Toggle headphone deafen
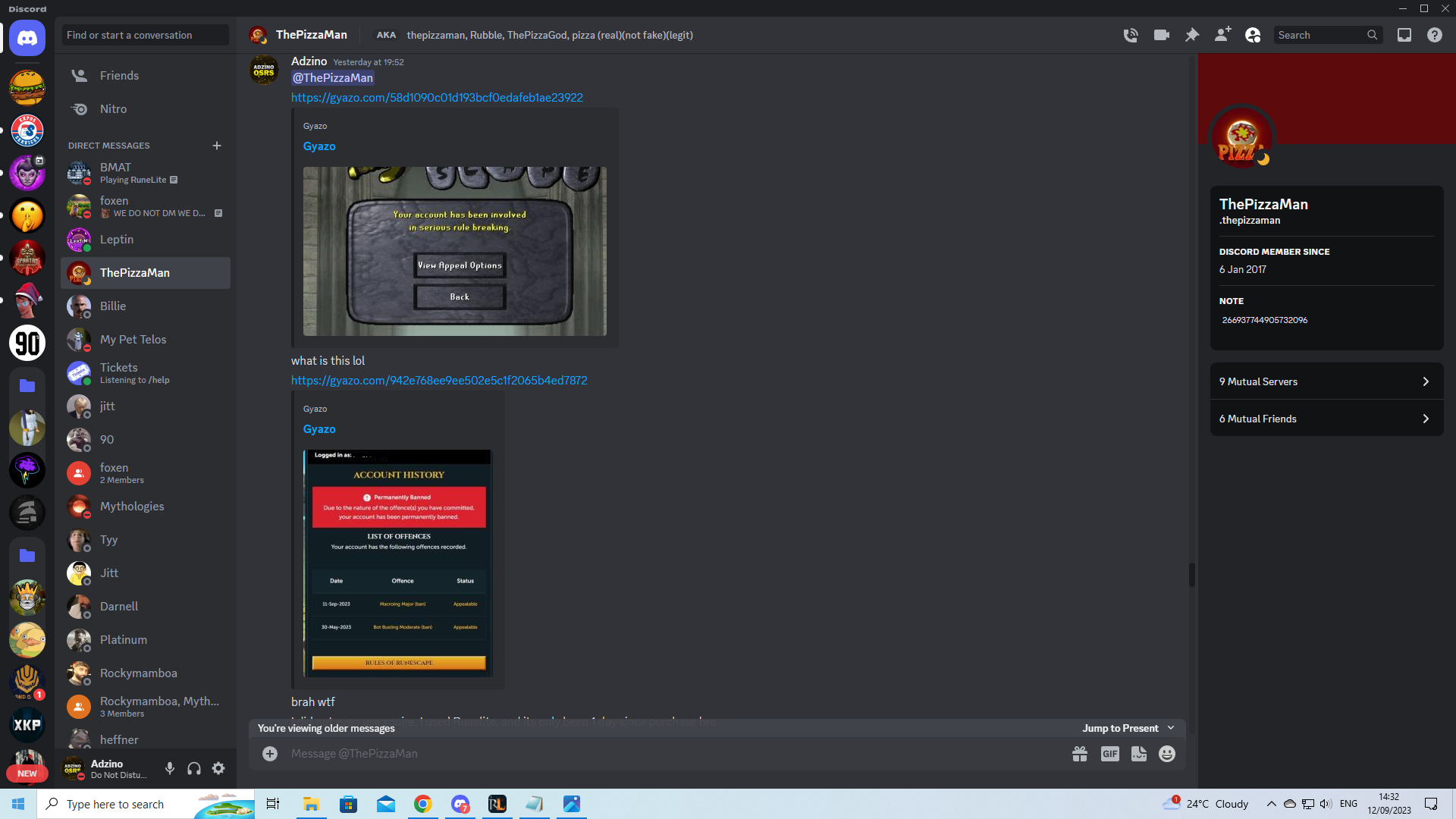The image size is (1456, 819). pos(194,768)
